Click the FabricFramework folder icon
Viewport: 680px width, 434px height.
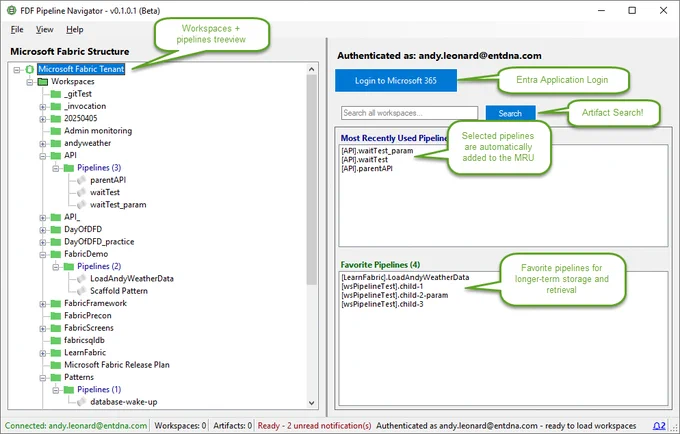[56, 303]
